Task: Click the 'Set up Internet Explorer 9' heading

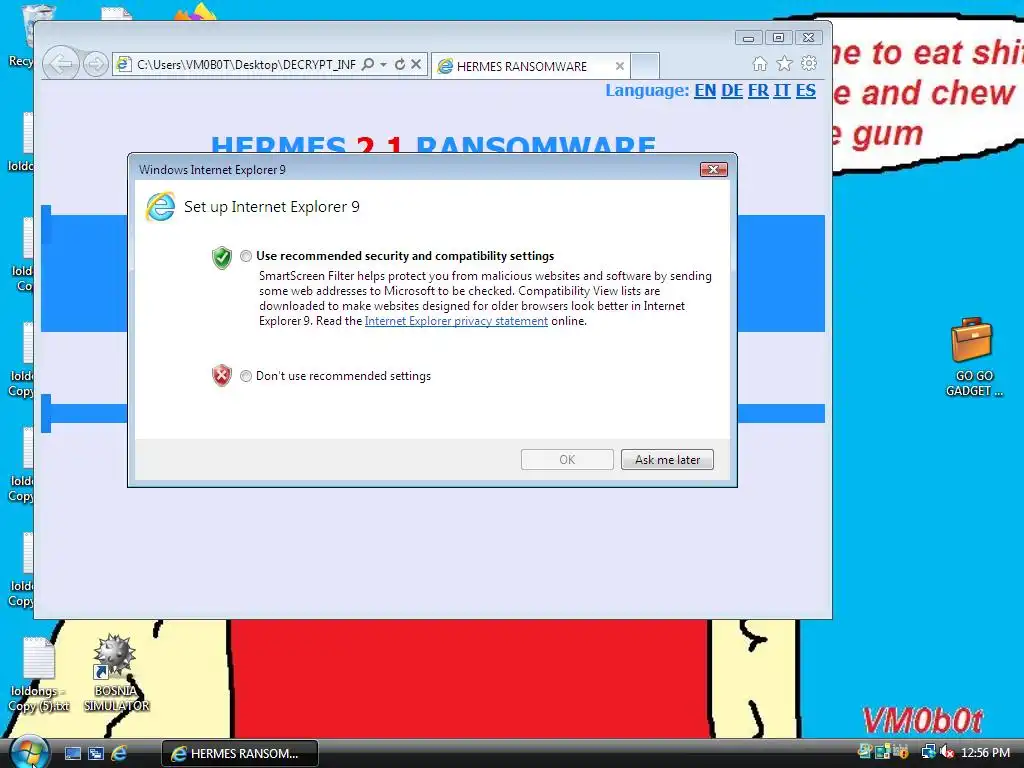Action: pos(272,206)
